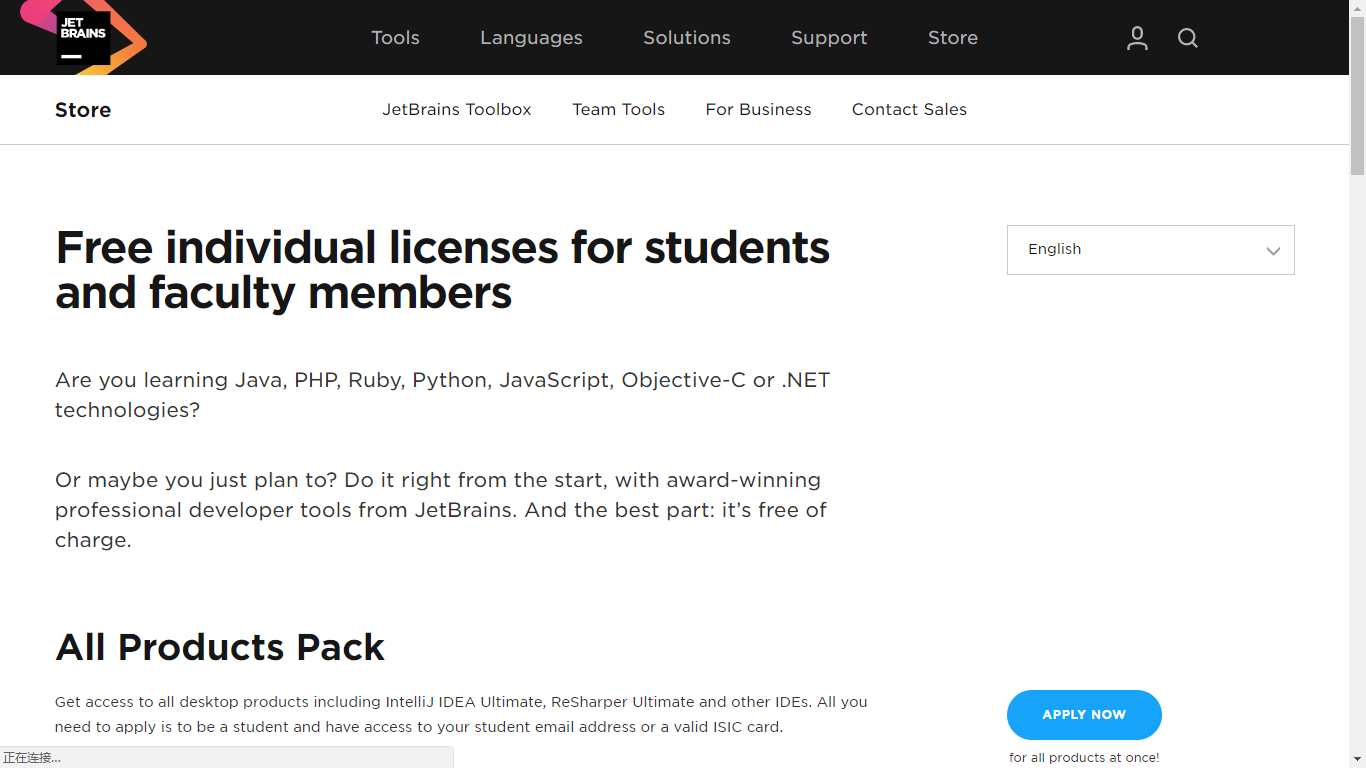Open the Tools menu
Viewport: 1366px width, 768px height.
click(395, 38)
